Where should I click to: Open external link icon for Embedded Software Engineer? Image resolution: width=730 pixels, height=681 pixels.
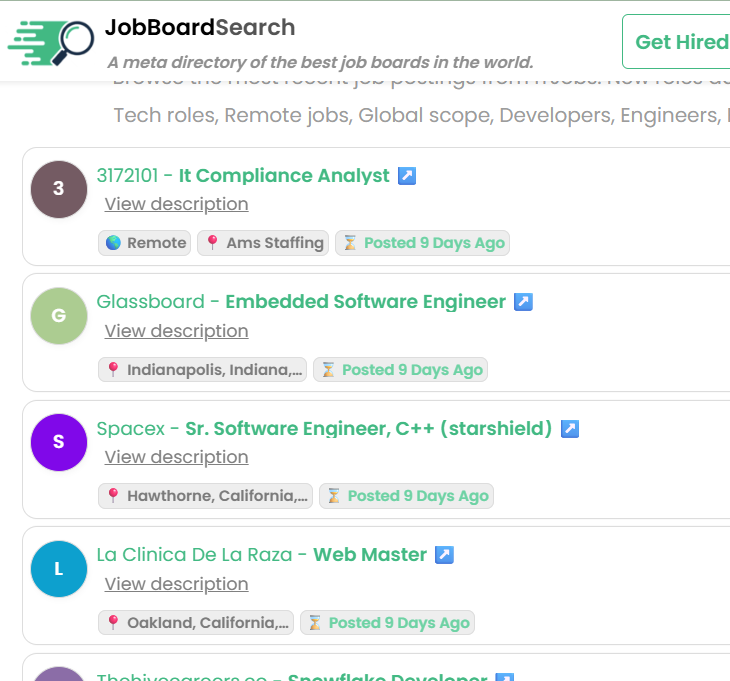(x=523, y=302)
